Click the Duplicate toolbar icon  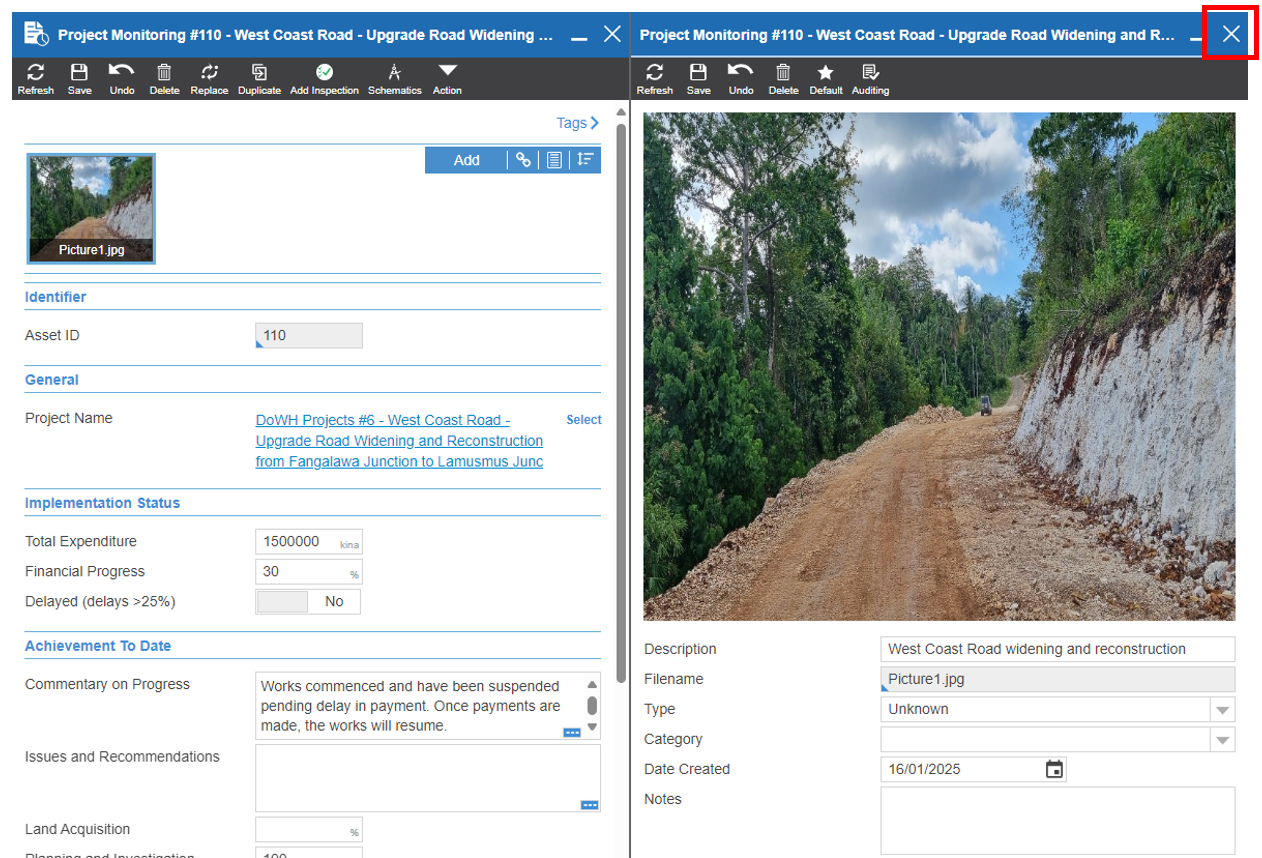click(259, 79)
